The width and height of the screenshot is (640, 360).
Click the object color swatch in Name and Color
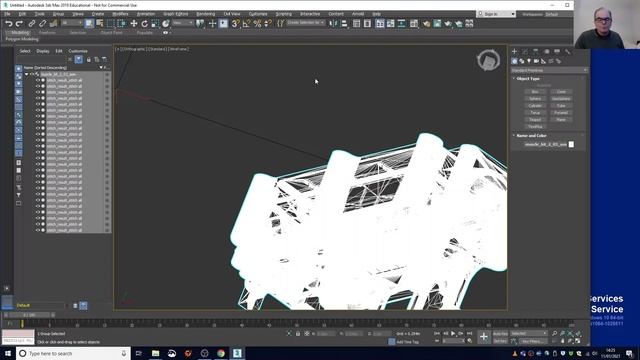tap(571, 144)
